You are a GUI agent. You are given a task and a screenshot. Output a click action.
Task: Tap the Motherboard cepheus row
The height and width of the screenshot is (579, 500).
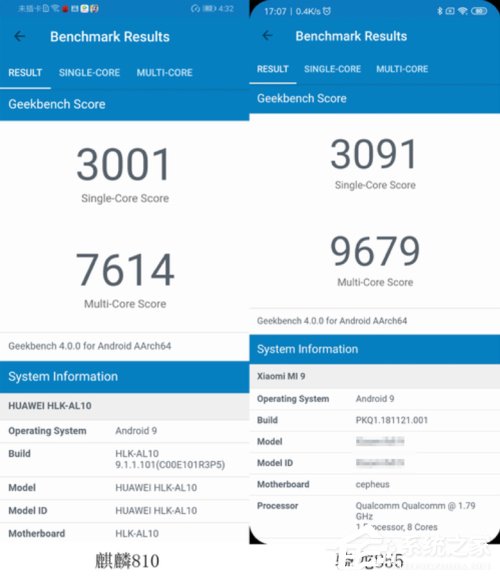pyautogui.click(x=375, y=484)
